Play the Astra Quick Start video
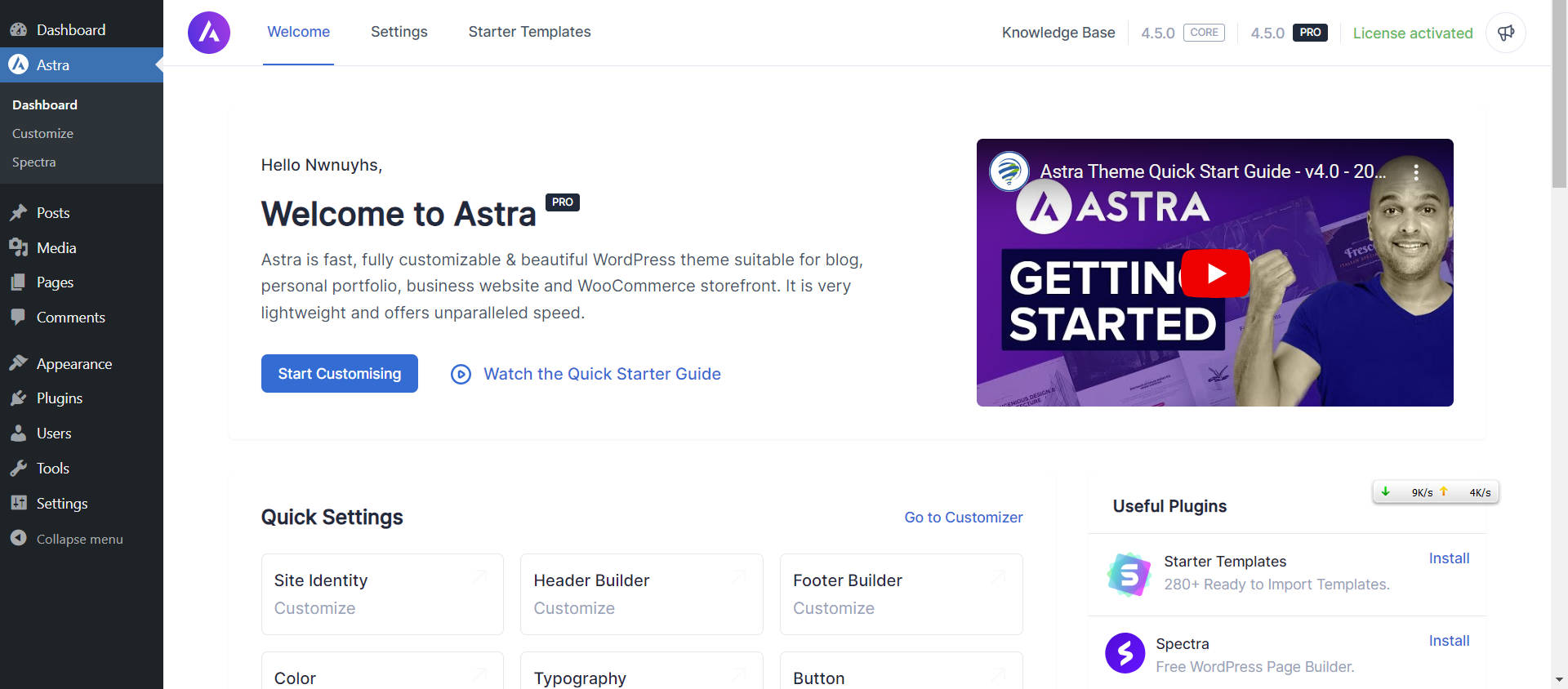 click(1215, 273)
